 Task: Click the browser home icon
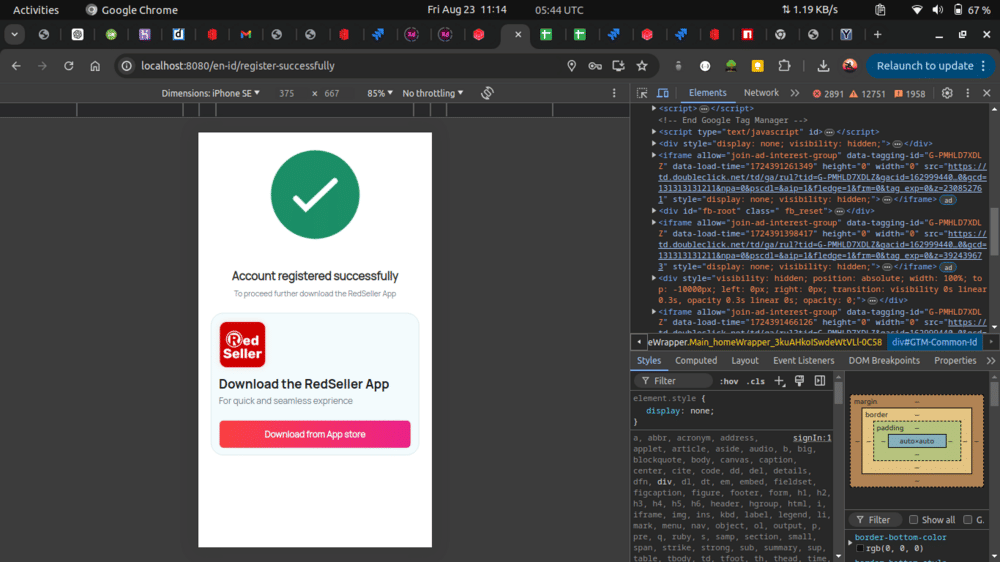coord(95,66)
